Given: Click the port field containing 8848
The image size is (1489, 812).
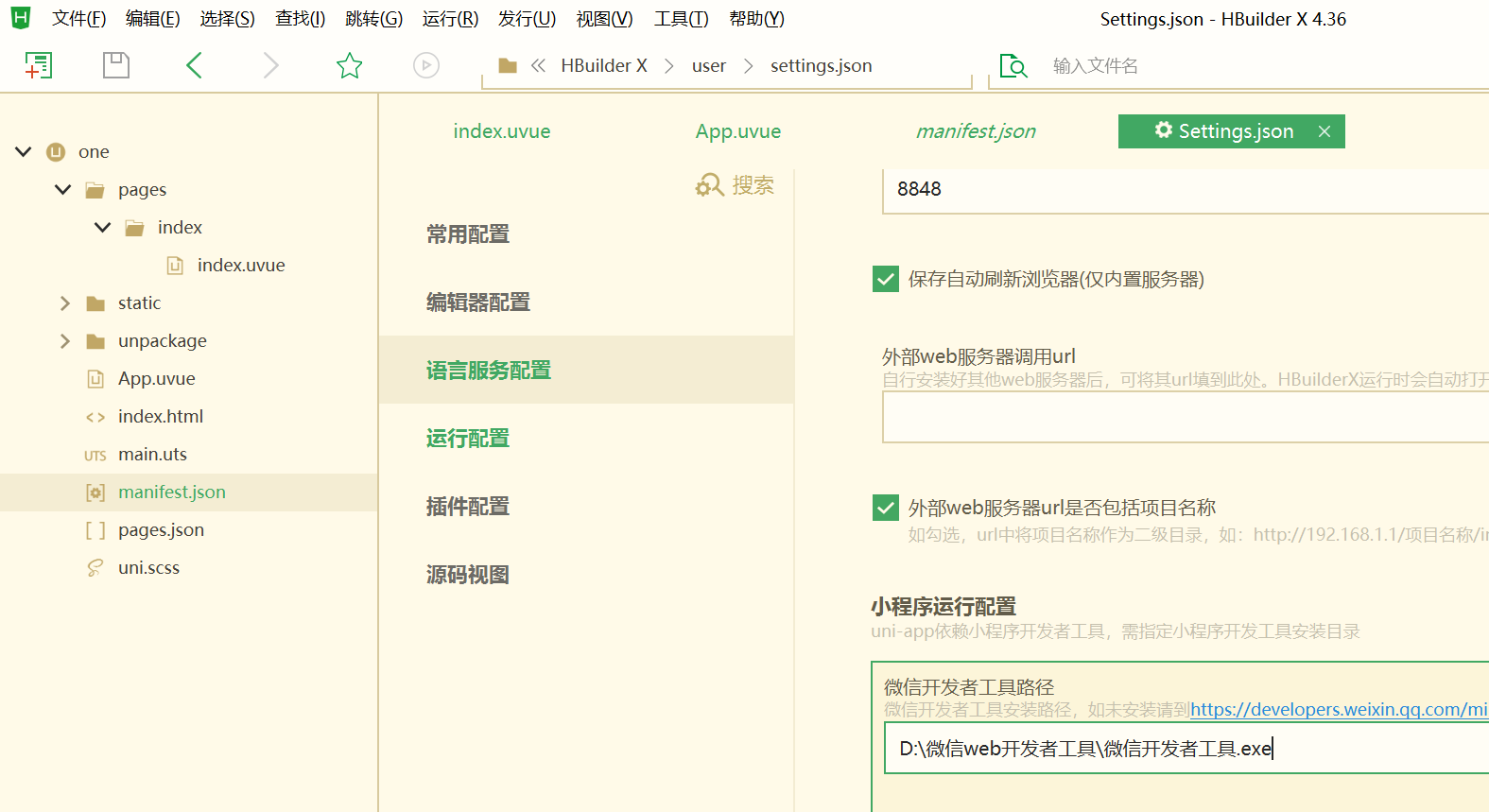Looking at the screenshot, I should click(x=1186, y=189).
